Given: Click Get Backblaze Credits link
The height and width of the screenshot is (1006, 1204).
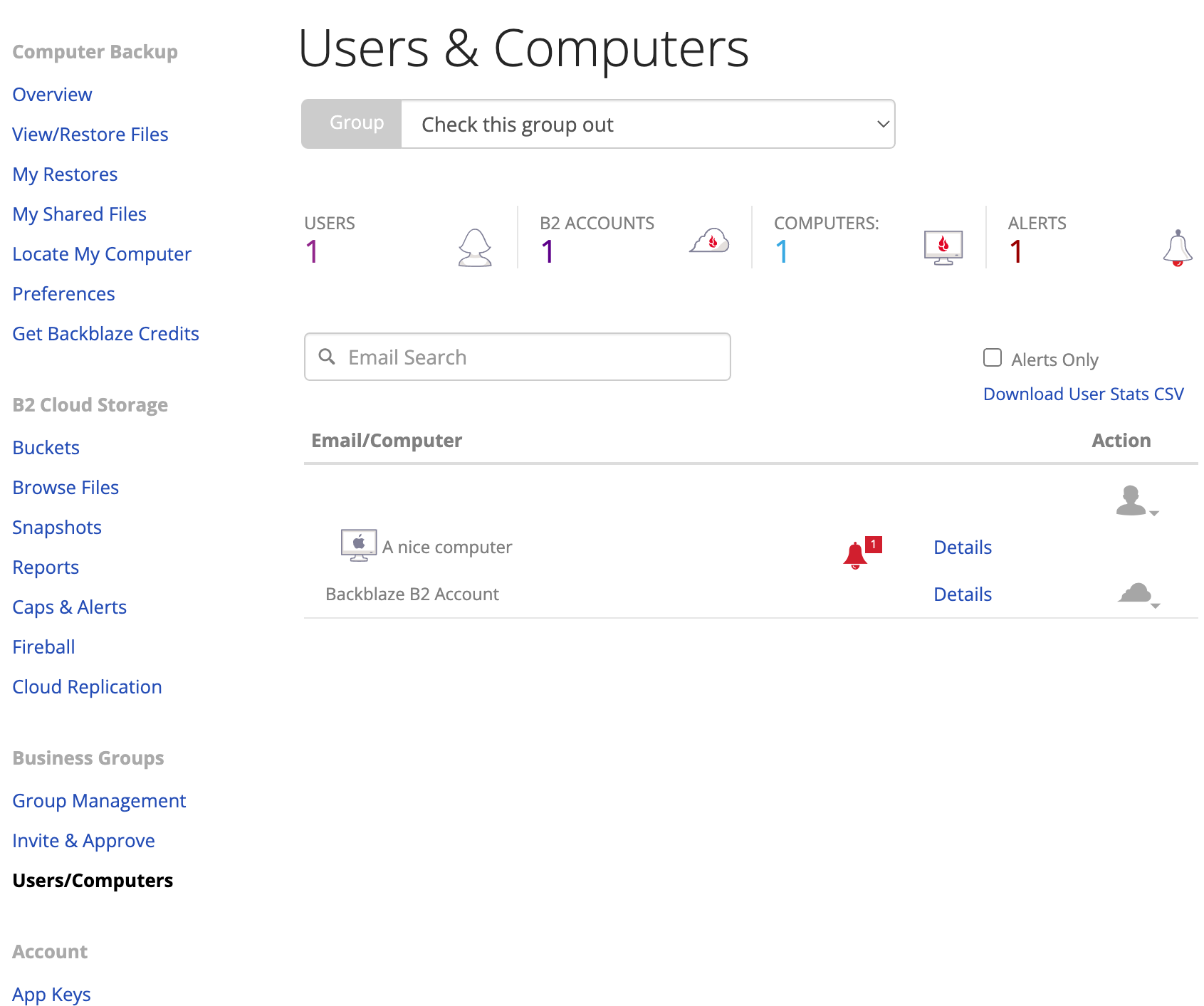Looking at the screenshot, I should click(105, 333).
